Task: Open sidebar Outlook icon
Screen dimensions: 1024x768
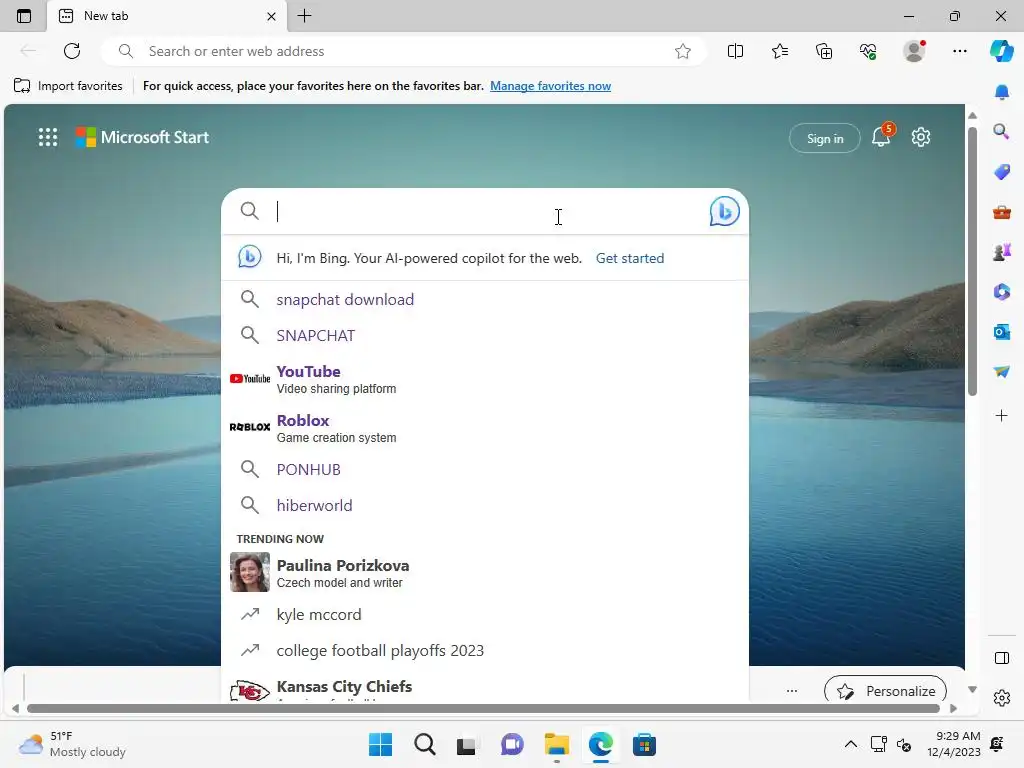Action: tap(1001, 332)
